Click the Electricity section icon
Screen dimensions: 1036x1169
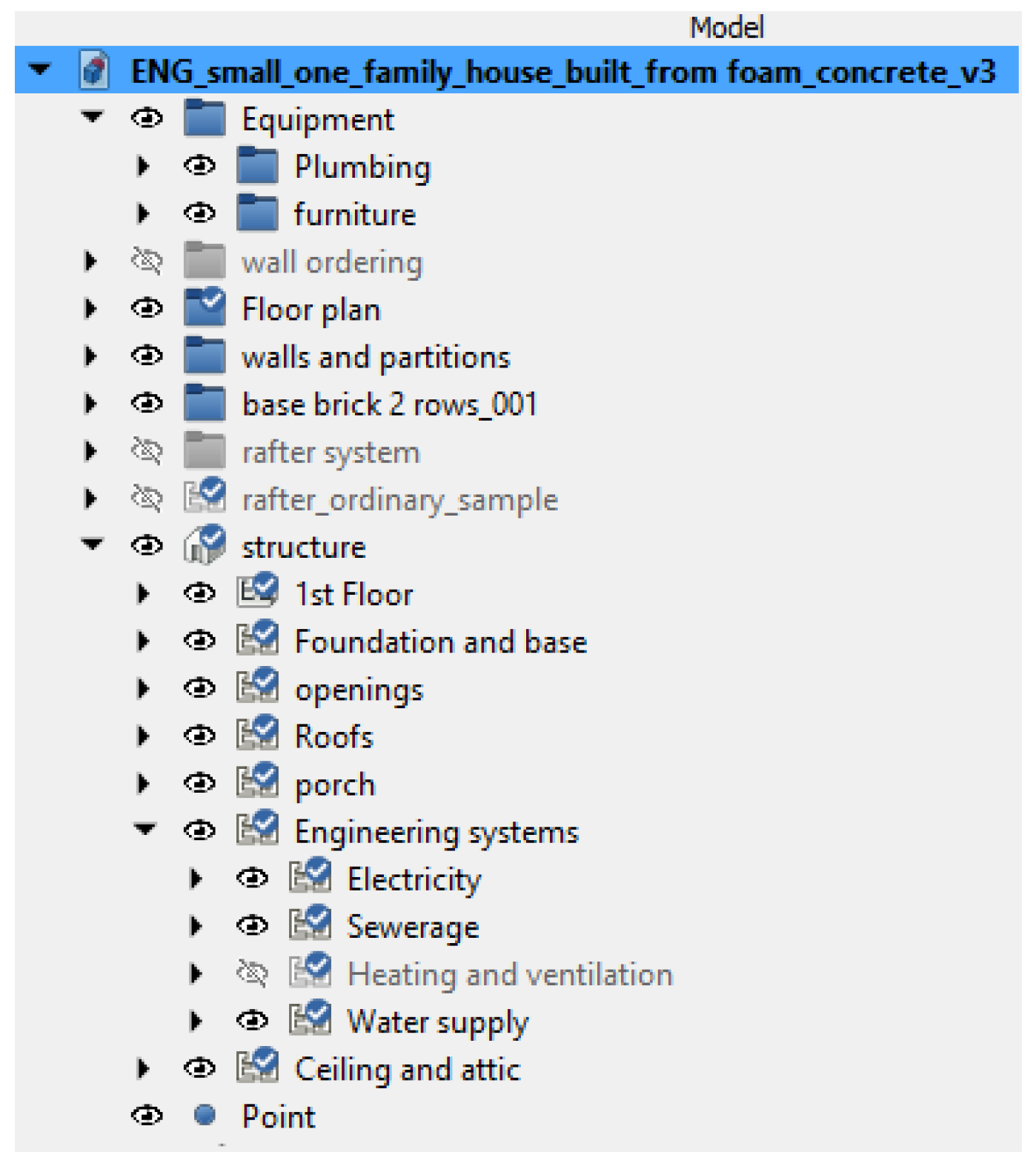pos(310,877)
